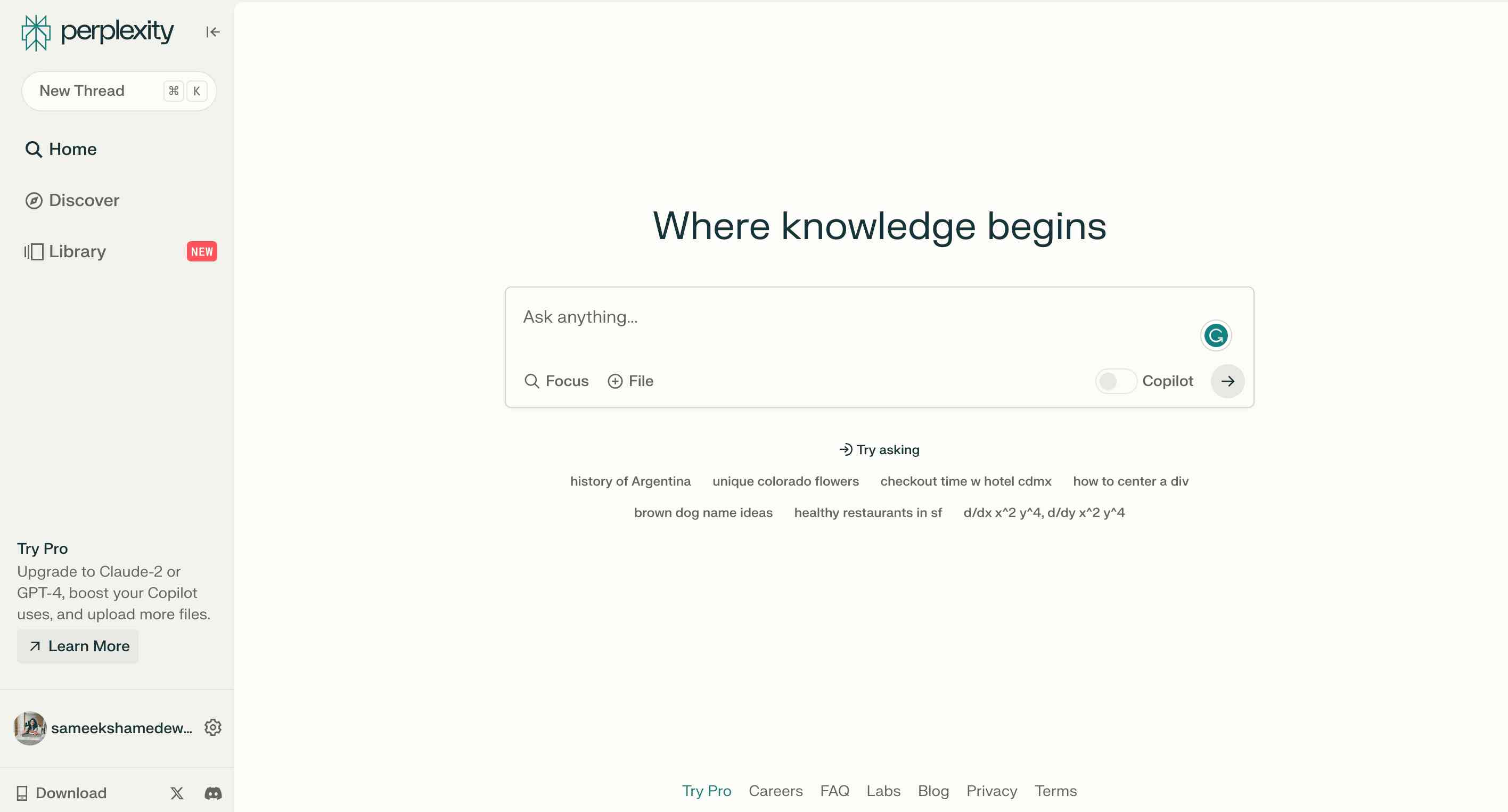Click the Library panel icon
Screen dimensions: 1508x812
pos(32,251)
